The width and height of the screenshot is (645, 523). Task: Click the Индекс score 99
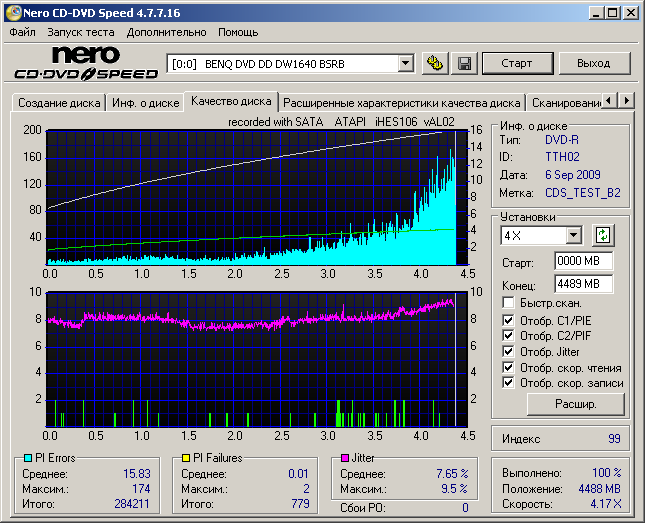[614, 439]
